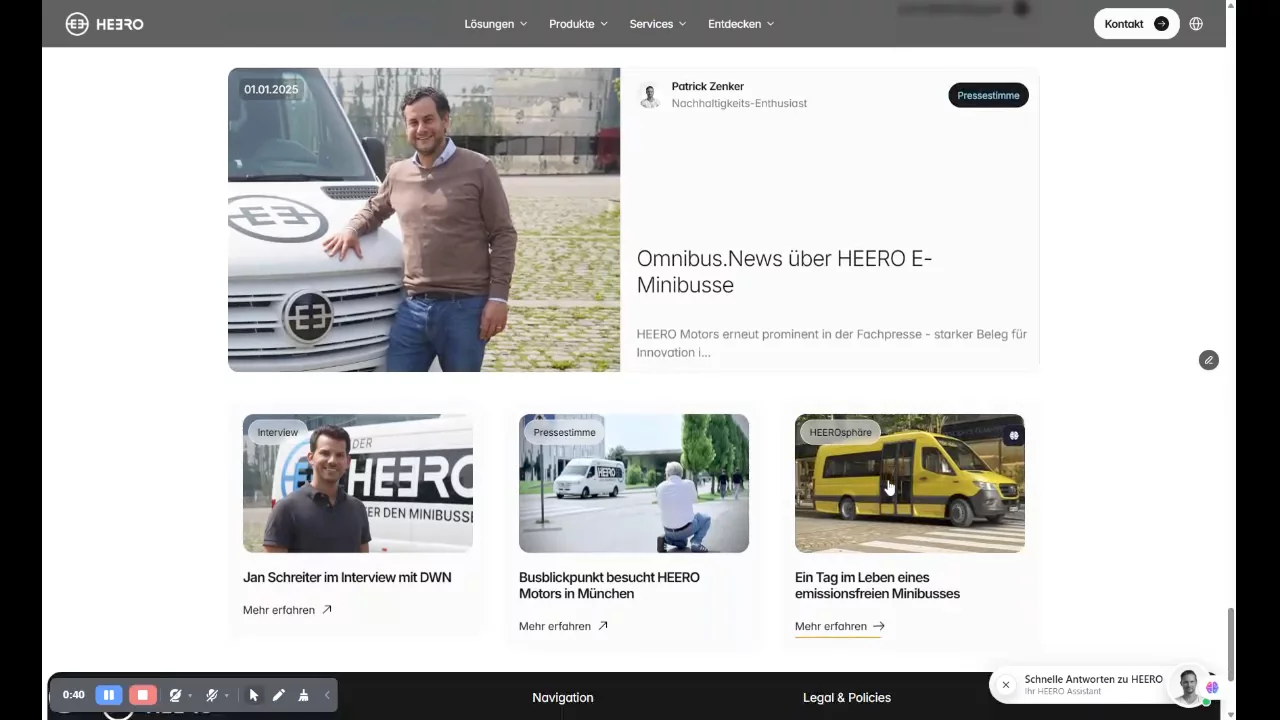Viewport: 1280px width, 720px height.
Task: Open the microphone options dropdown arrow
Action: click(227, 696)
